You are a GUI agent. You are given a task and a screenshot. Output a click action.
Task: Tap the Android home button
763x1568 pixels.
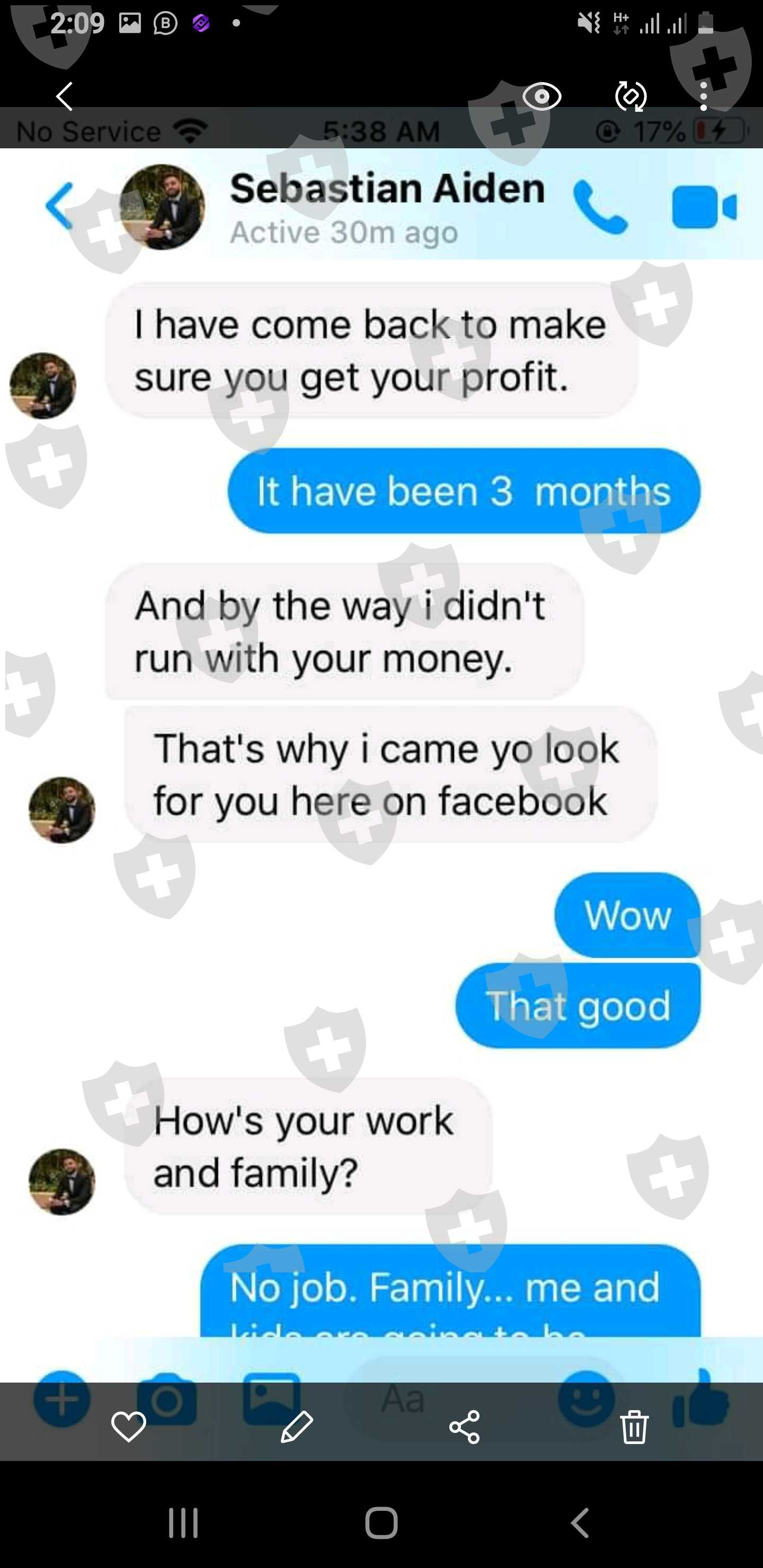click(x=381, y=1523)
